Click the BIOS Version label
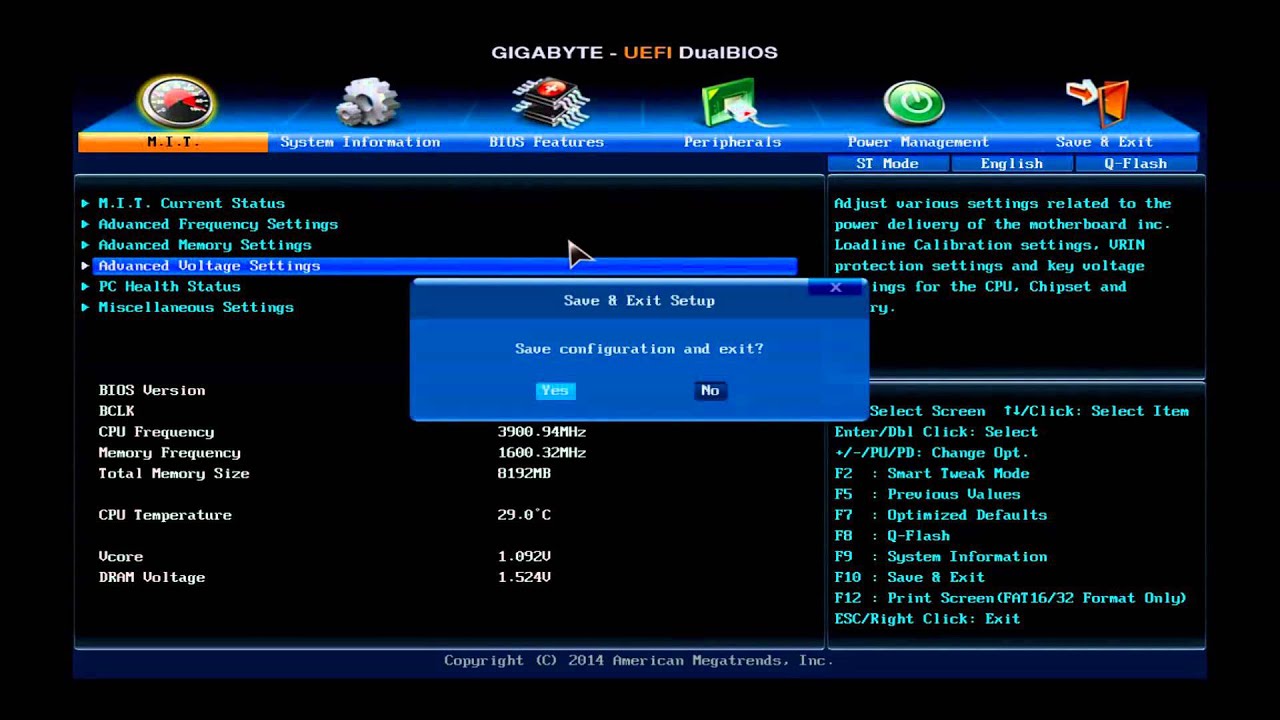The height and width of the screenshot is (720, 1280). (152, 391)
